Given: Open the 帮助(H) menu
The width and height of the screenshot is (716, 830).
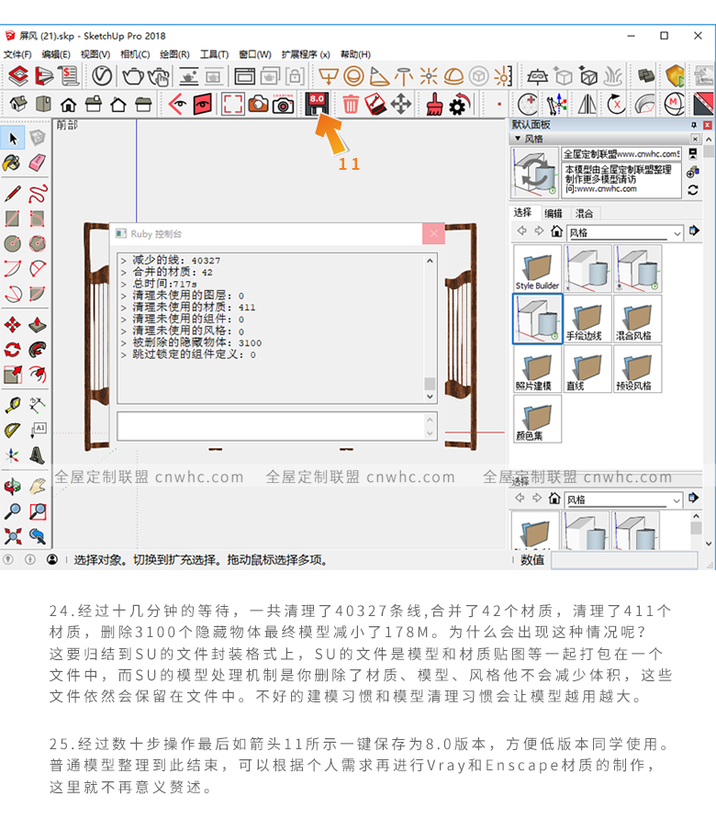Looking at the screenshot, I should point(356,55).
